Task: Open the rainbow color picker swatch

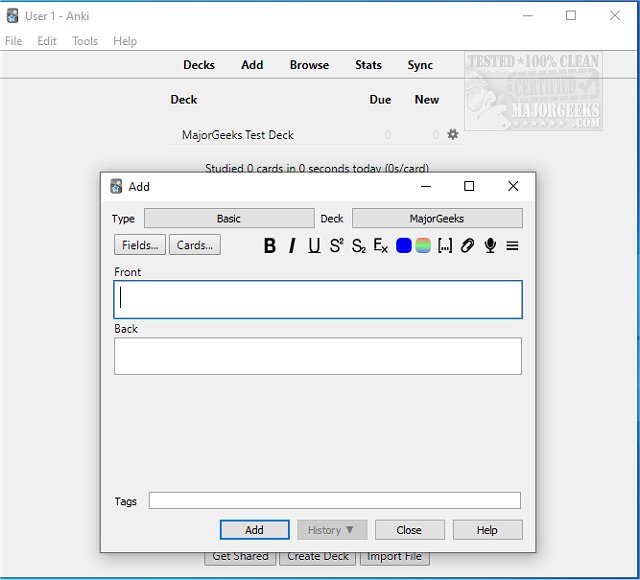Action: pos(423,246)
